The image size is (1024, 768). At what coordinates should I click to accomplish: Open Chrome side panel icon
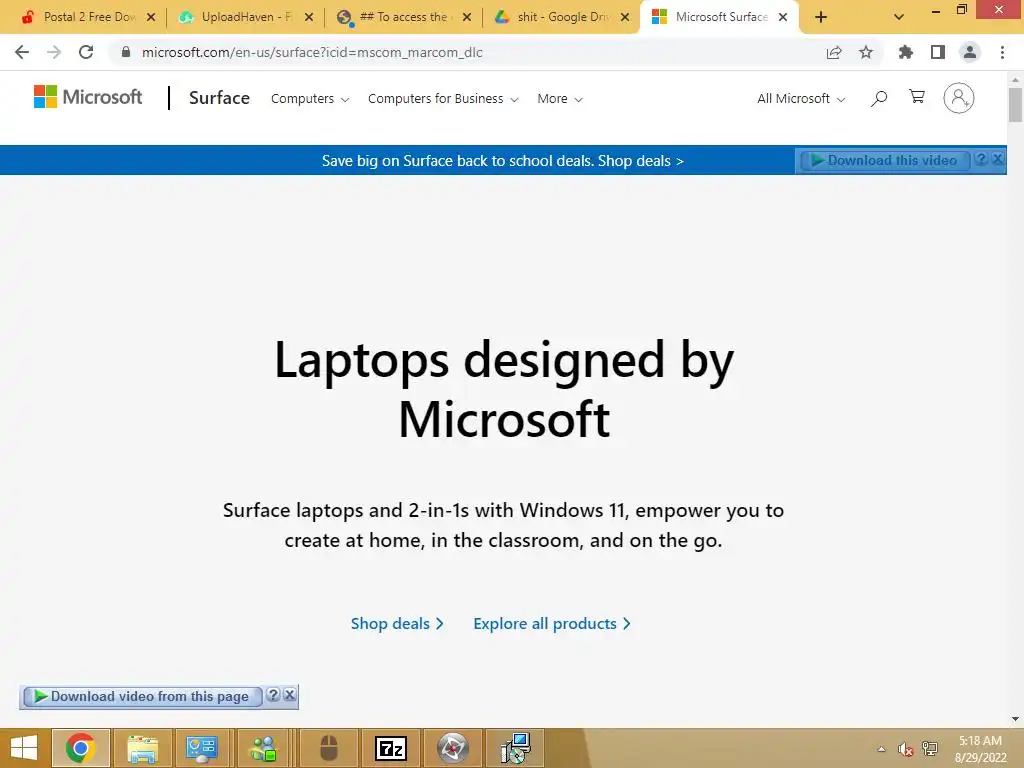(938, 52)
